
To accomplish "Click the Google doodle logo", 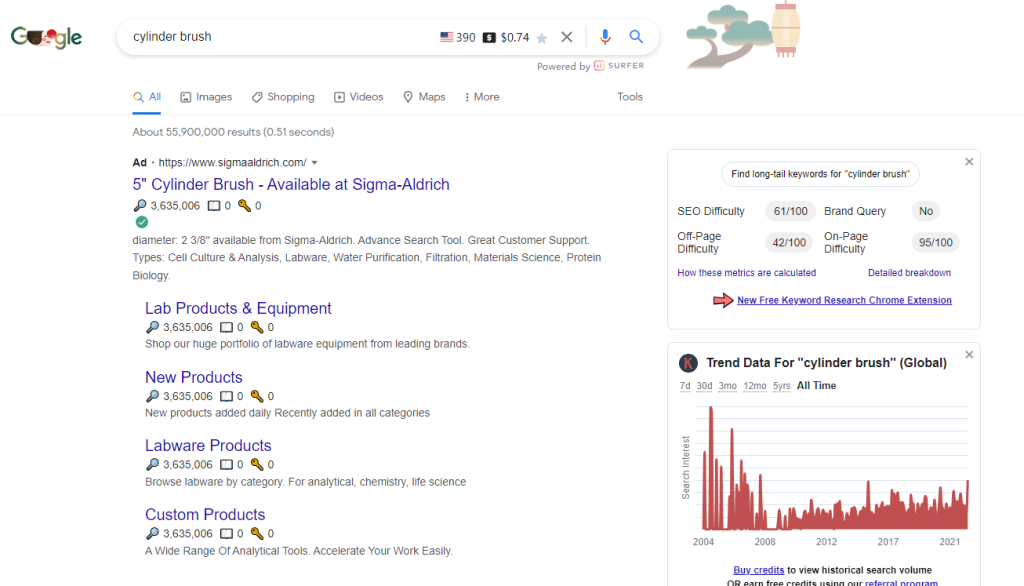I will (46, 37).
